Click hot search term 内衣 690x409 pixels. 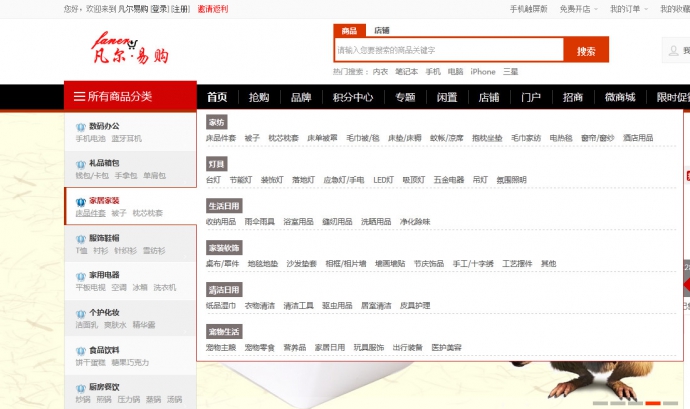point(380,71)
